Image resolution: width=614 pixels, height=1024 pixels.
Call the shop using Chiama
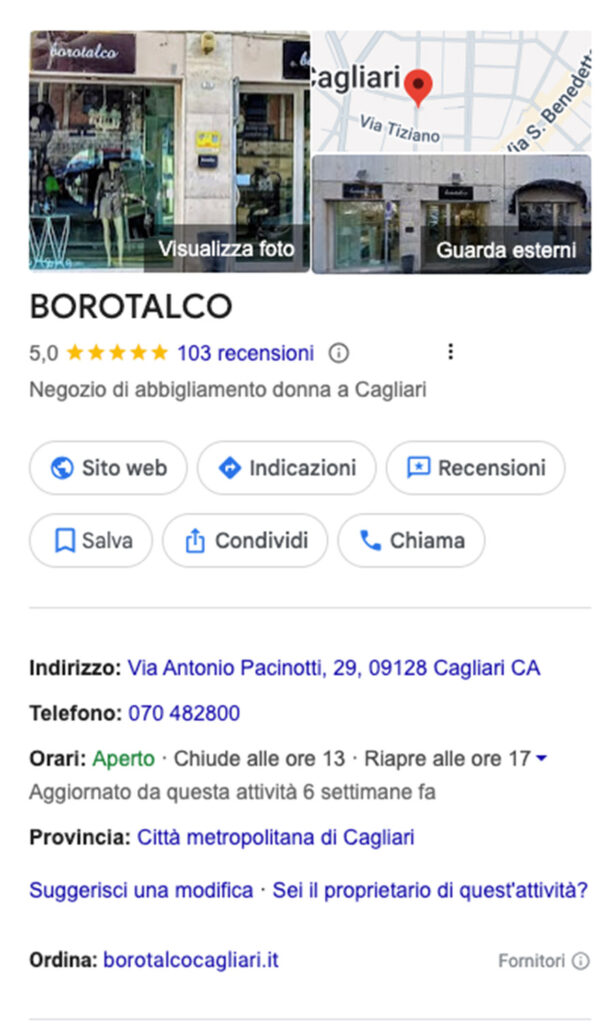pyautogui.click(x=411, y=541)
